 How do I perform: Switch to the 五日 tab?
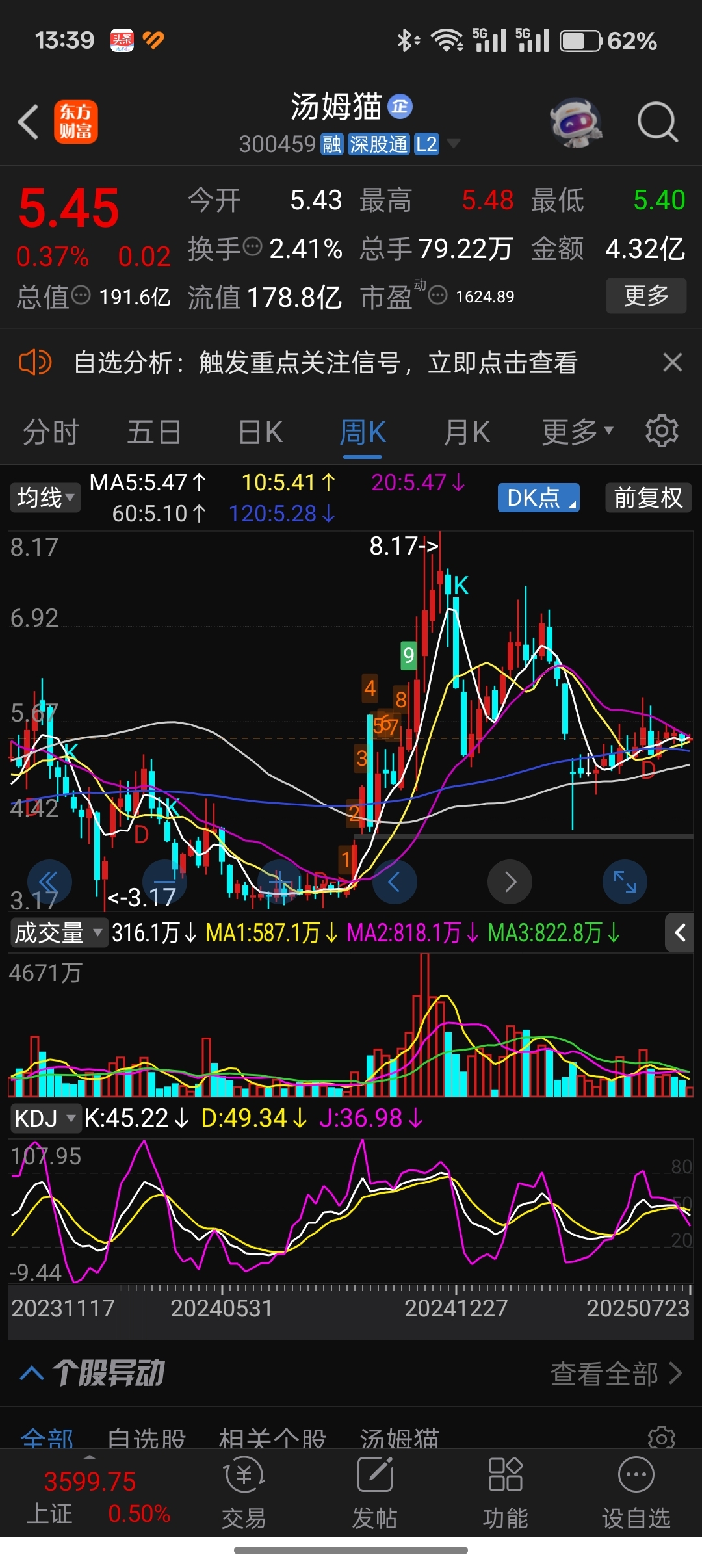point(154,432)
